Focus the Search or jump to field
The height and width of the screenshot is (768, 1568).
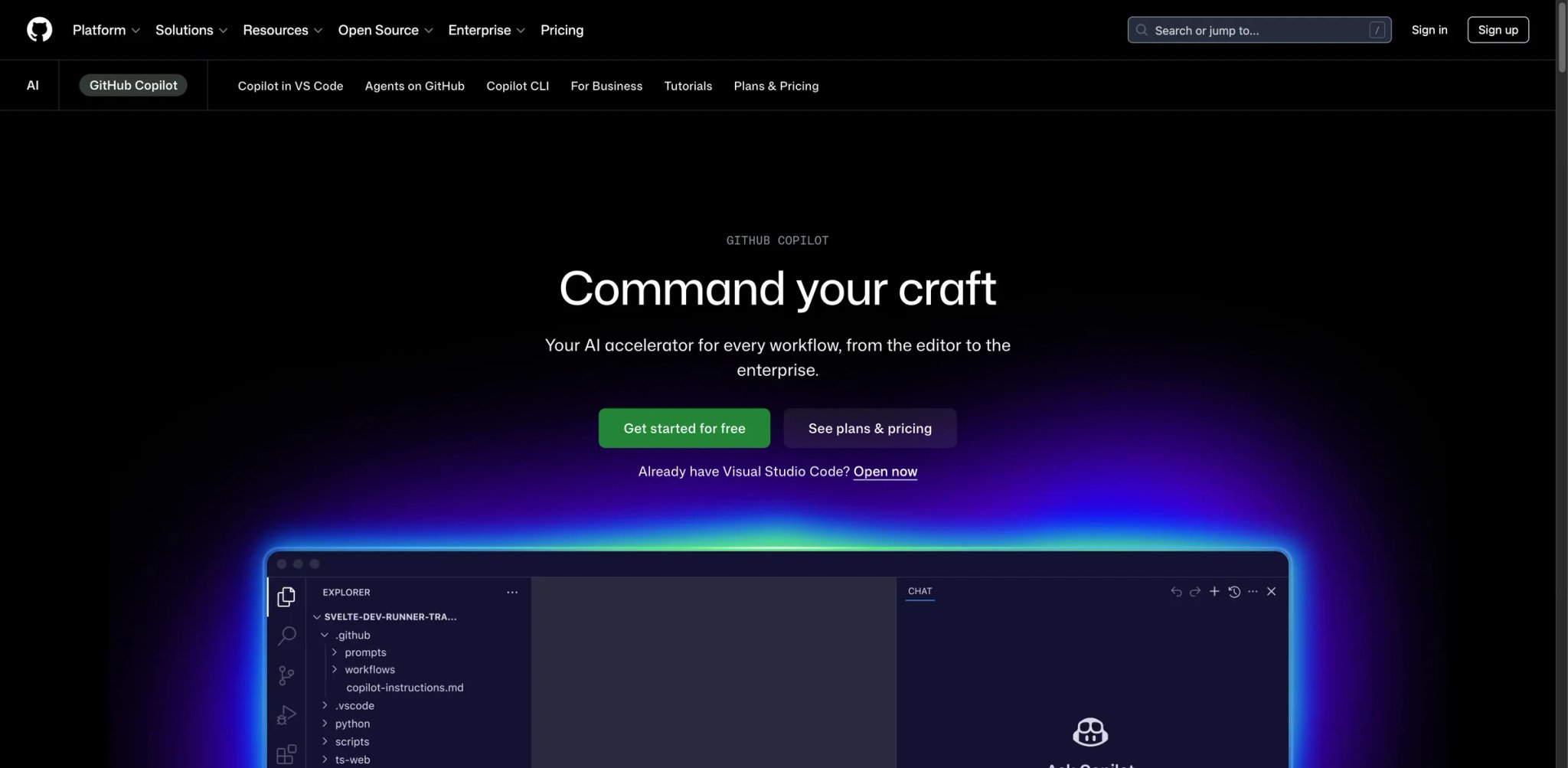[x=1259, y=30]
